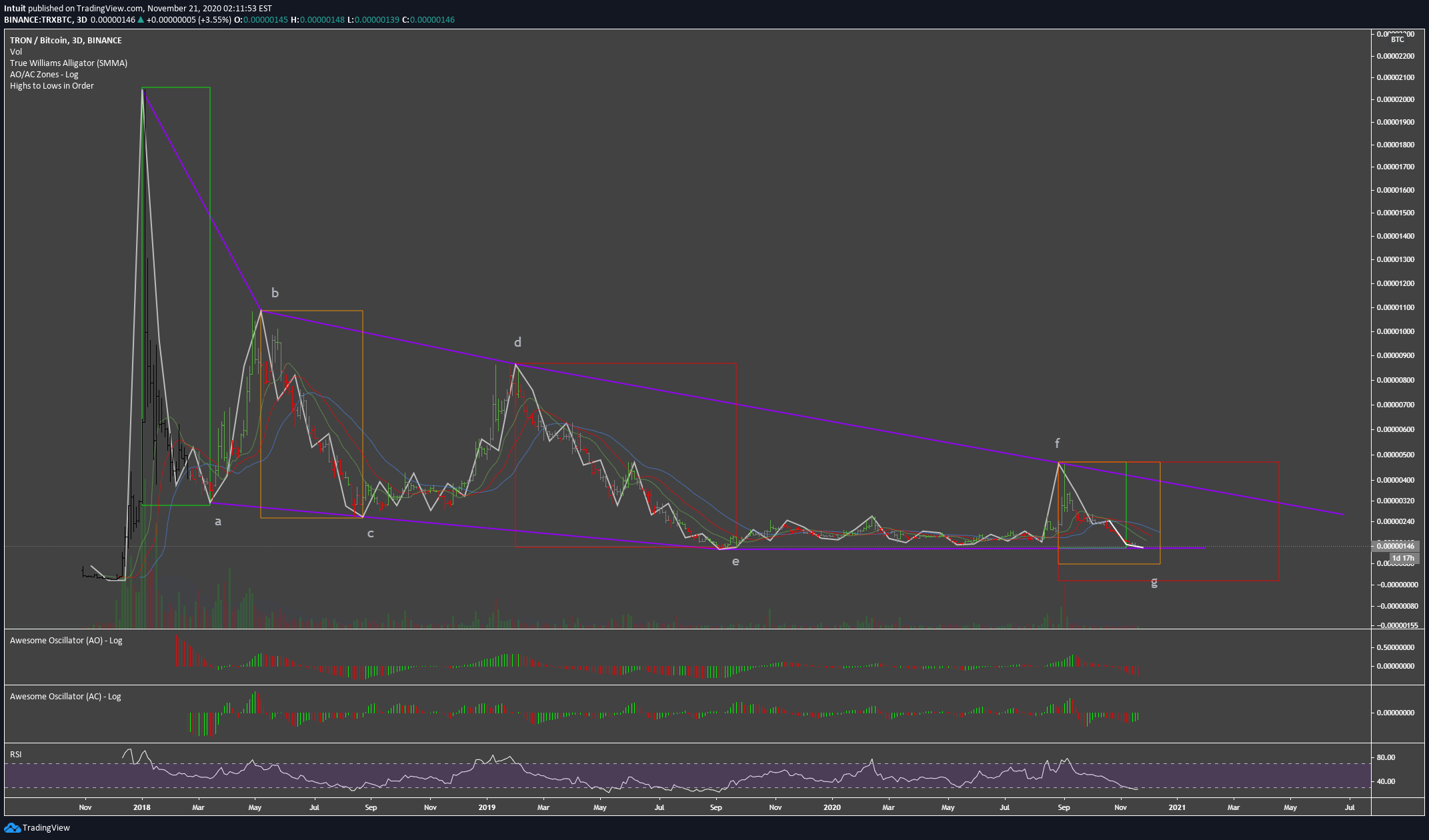Click the 'Intuit' author name in the header
The width and height of the screenshot is (1429, 840).
[15, 9]
